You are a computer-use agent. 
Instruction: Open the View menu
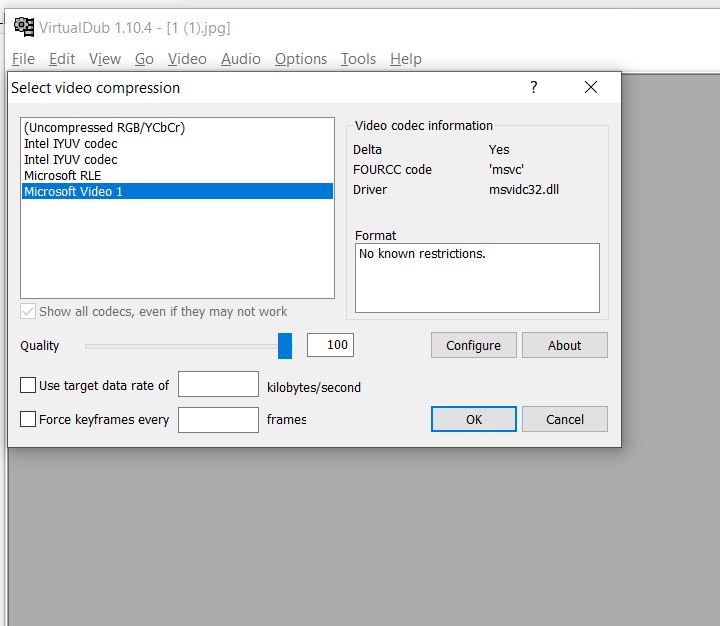tap(105, 59)
